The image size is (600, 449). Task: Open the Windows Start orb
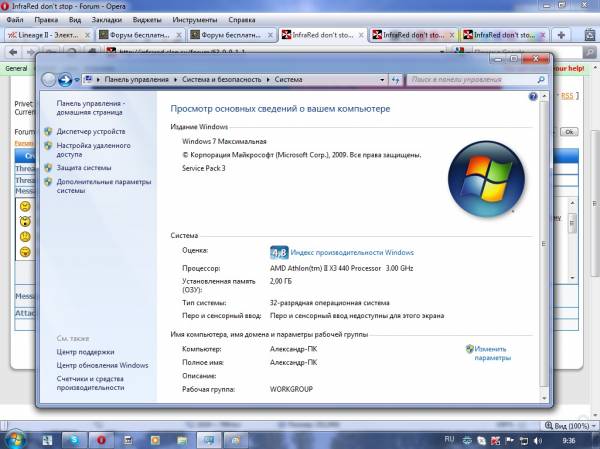(15, 440)
